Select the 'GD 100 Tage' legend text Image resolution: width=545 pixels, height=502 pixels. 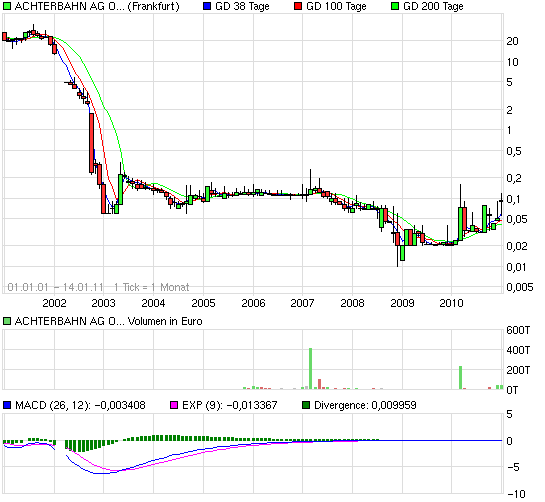pyautogui.click(x=336, y=6)
